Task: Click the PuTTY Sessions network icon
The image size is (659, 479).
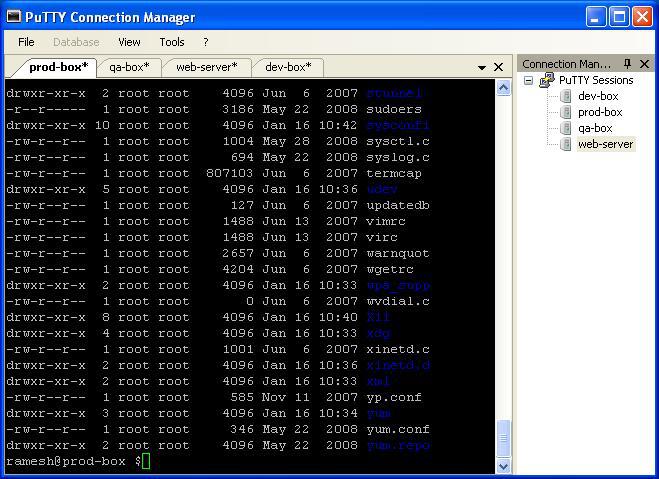Action: (x=547, y=80)
